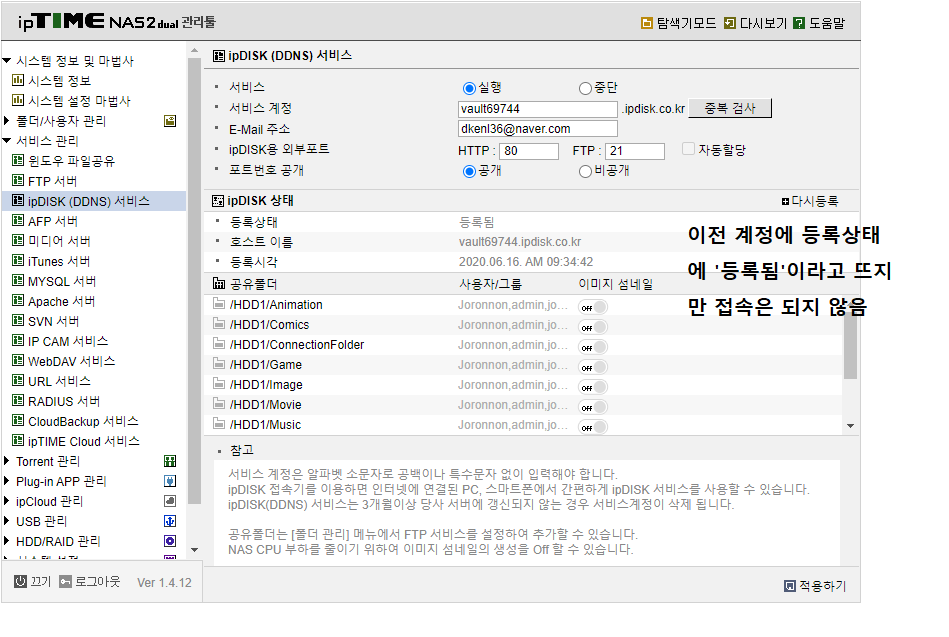The height and width of the screenshot is (637, 949).
Task: Click the left sidebar scrollbar thumb
Action: tap(194, 281)
